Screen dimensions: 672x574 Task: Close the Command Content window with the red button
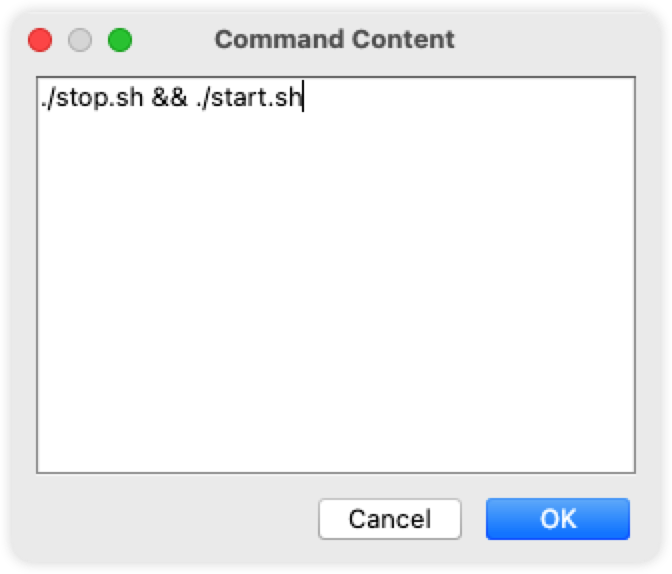click(40, 40)
